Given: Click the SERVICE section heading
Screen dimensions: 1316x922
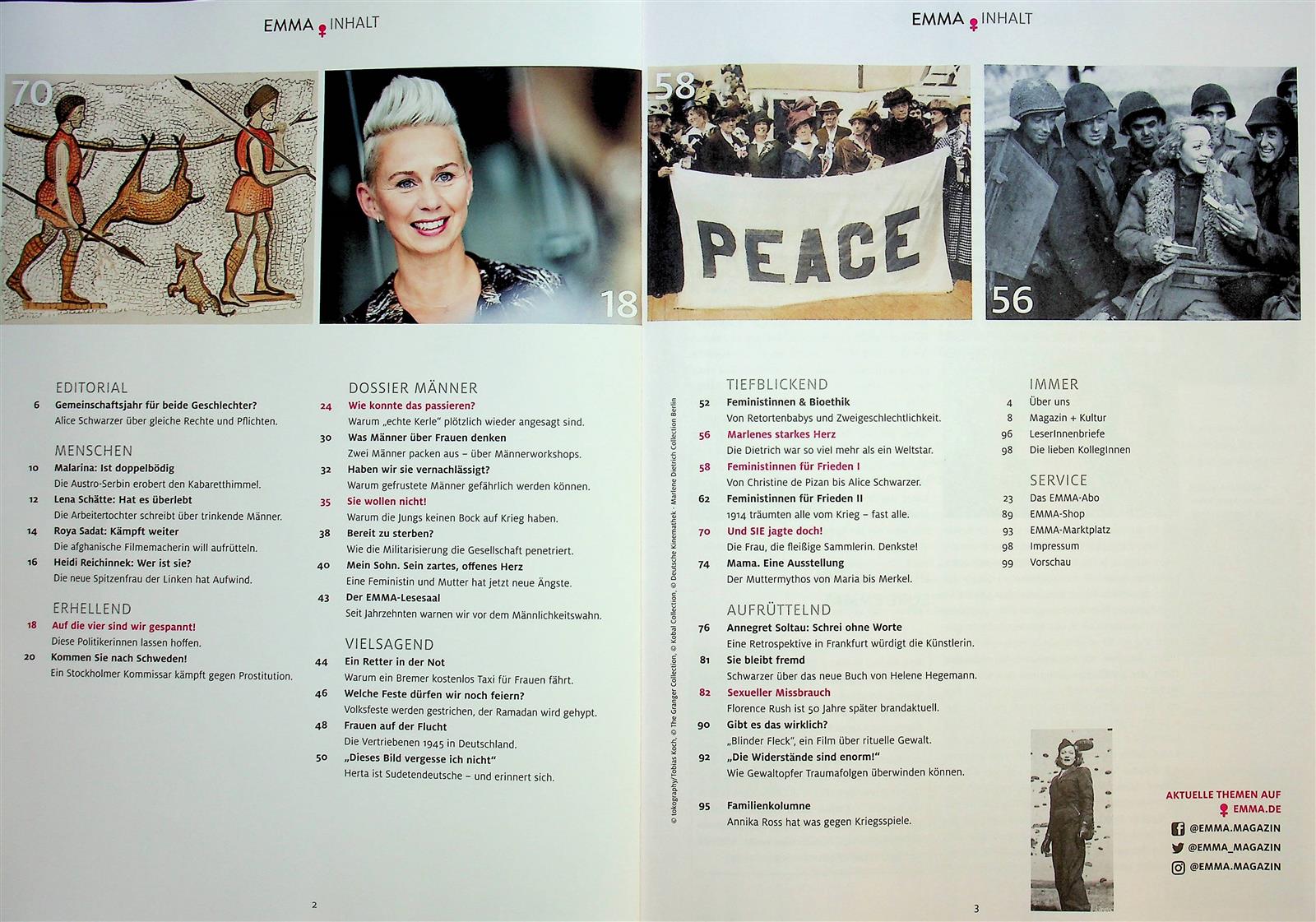Looking at the screenshot, I should 1059,480.
